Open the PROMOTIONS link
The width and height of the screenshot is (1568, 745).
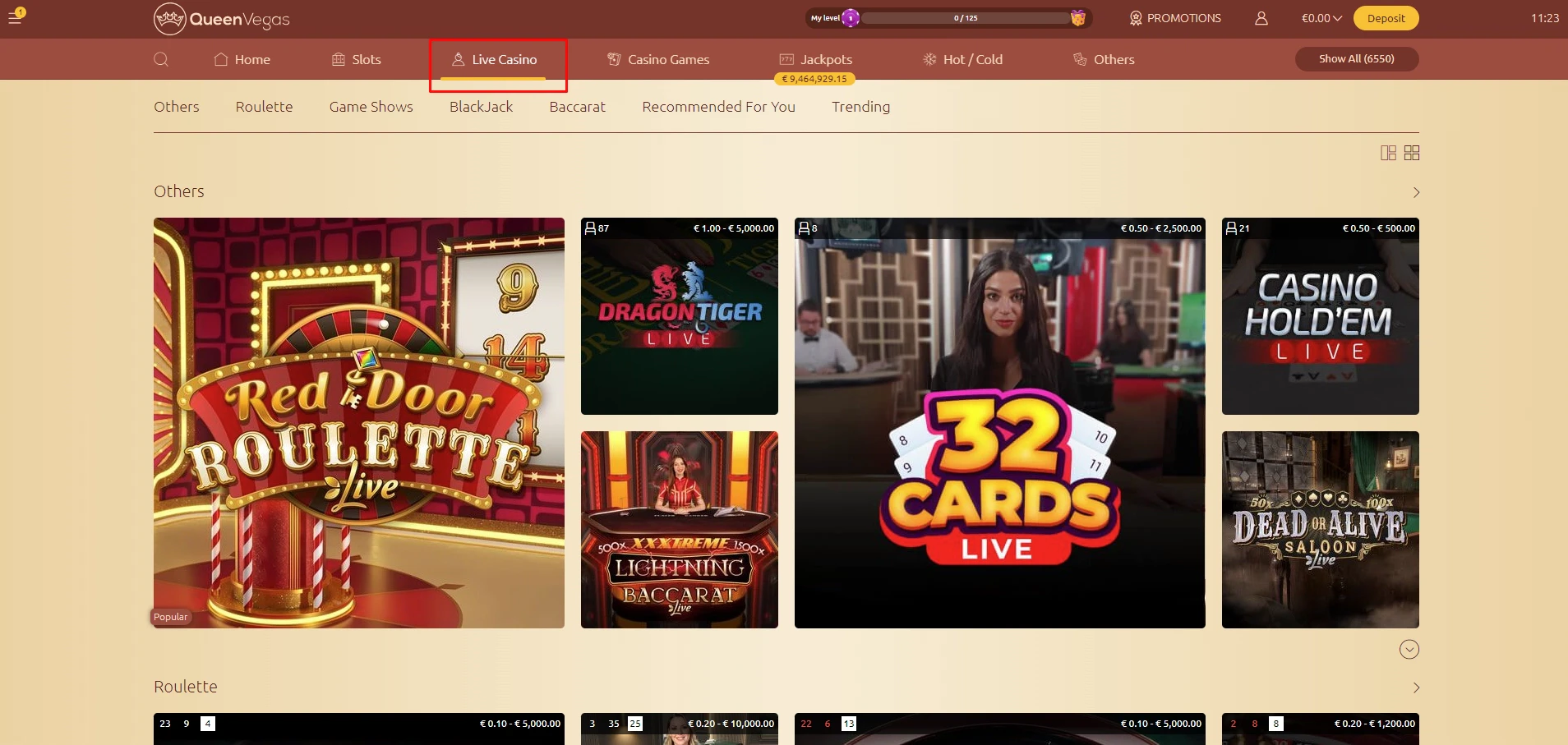[1175, 18]
